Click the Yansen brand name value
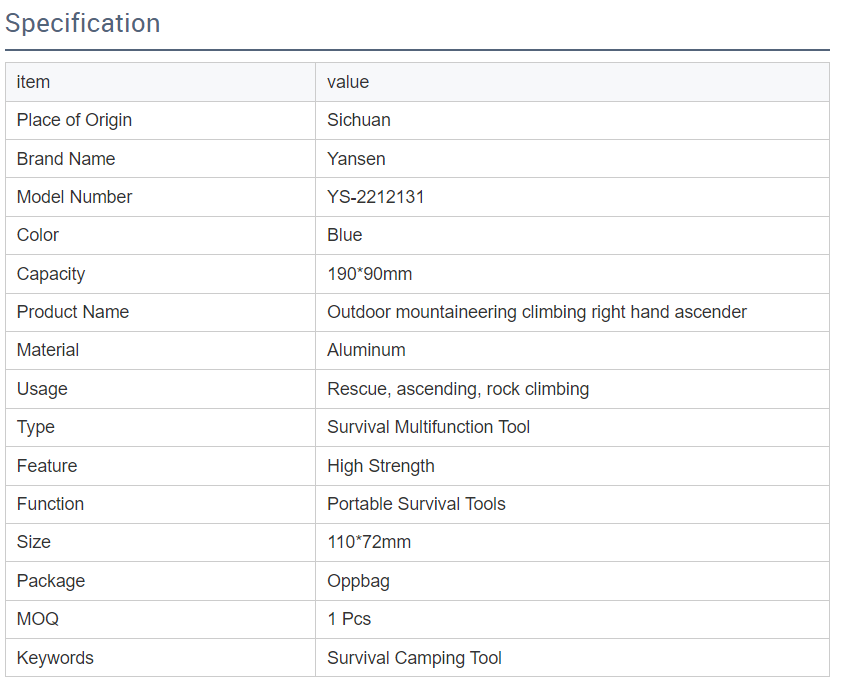The height and width of the screenshot is (692, 845). pos(356,159)
